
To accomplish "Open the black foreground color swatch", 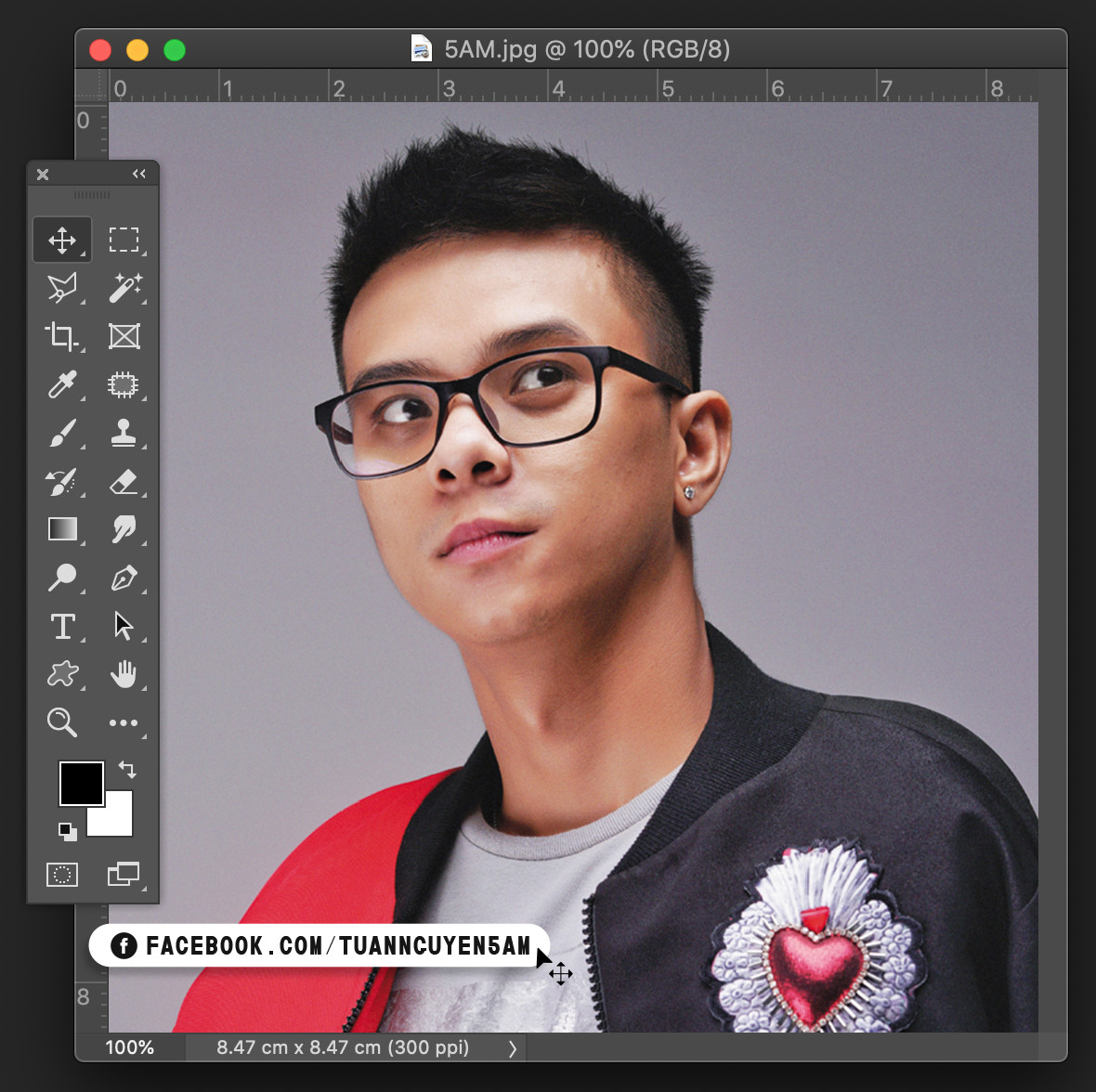I will [x=81, y=783].
